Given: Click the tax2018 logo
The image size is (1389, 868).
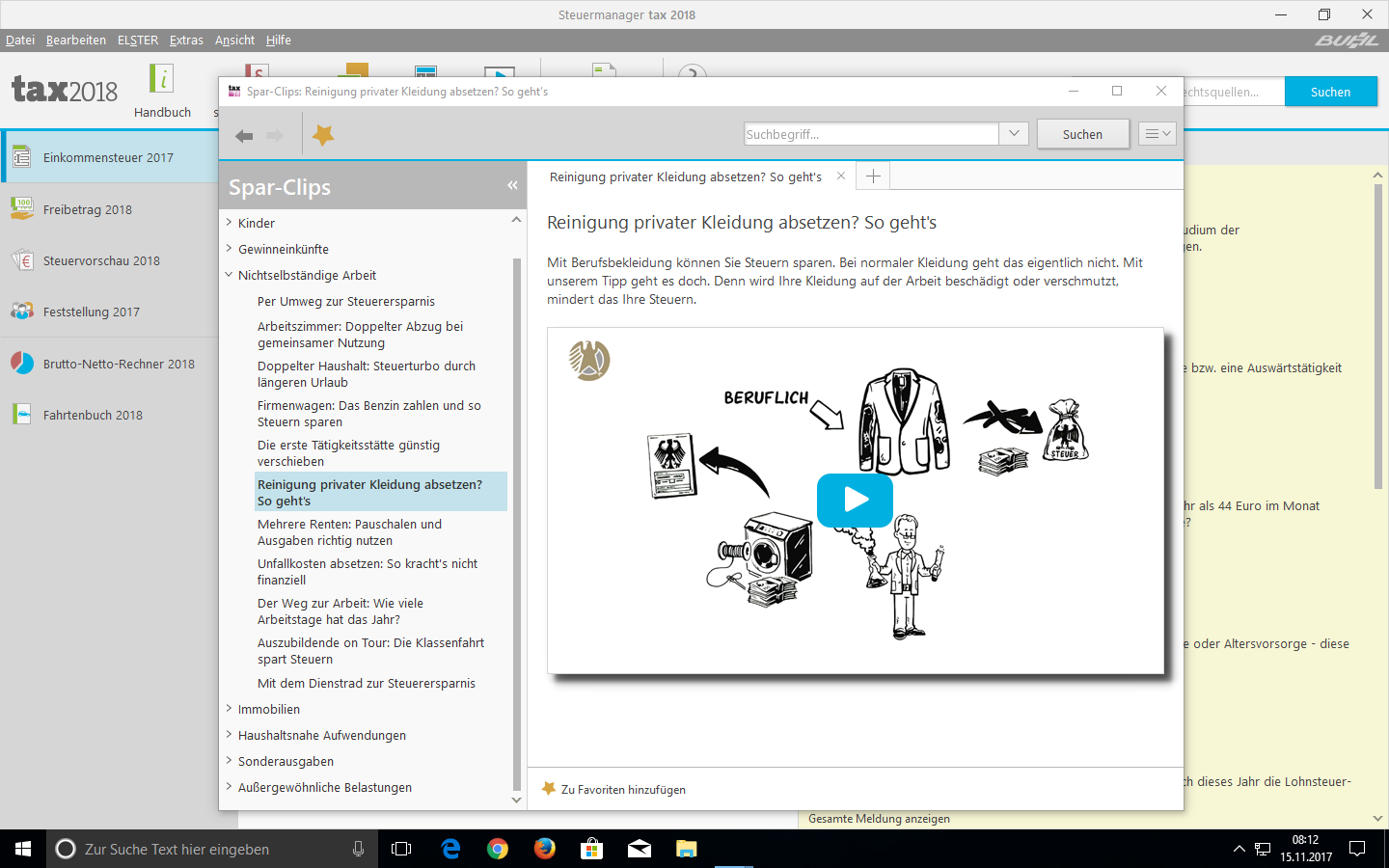Looking at the screenshot, I should [65, 90].
